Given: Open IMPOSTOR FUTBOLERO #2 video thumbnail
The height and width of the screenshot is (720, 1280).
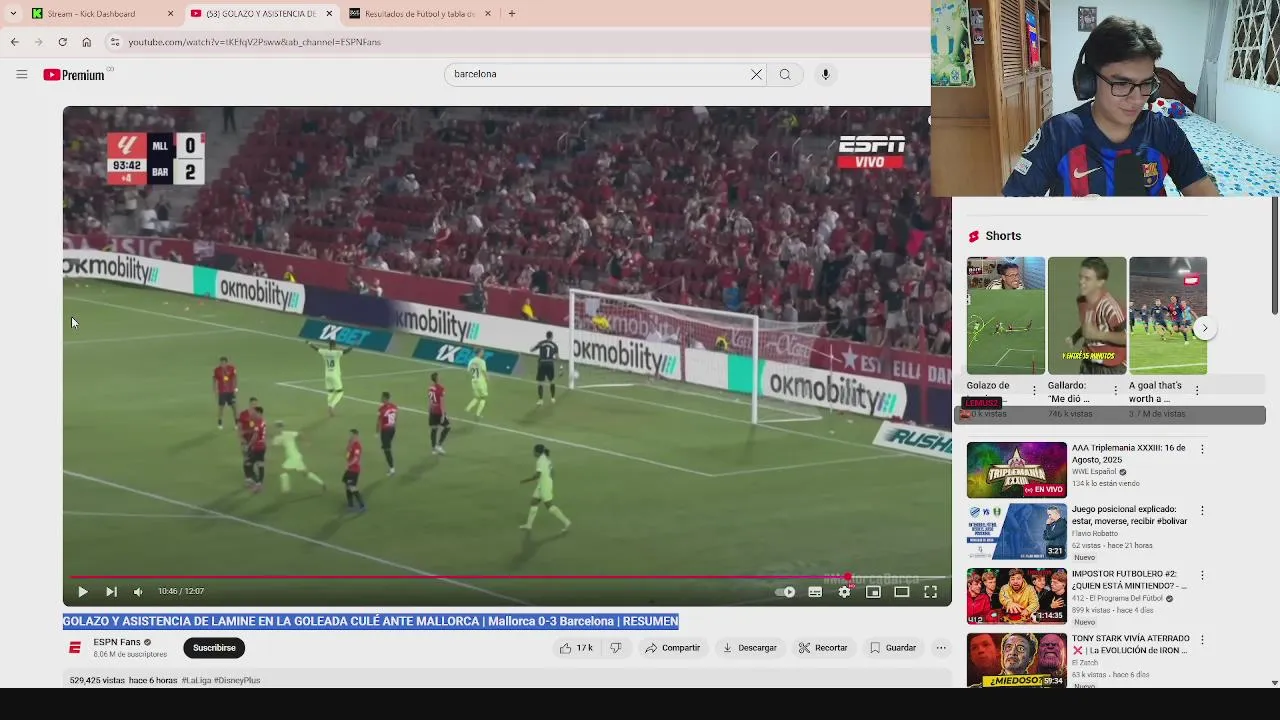Looking at the screenshot, I should click(1016, 596).
